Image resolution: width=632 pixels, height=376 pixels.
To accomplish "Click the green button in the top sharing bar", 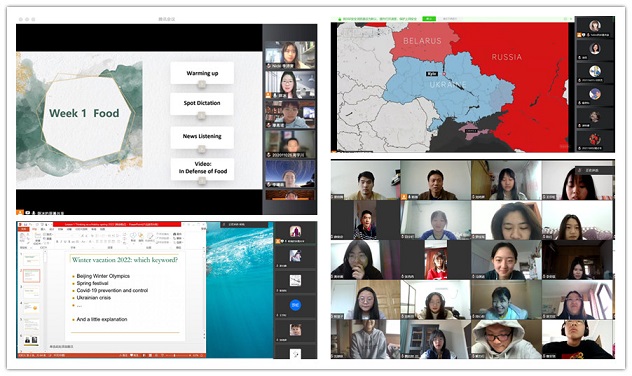I will [x=429, y=19].
